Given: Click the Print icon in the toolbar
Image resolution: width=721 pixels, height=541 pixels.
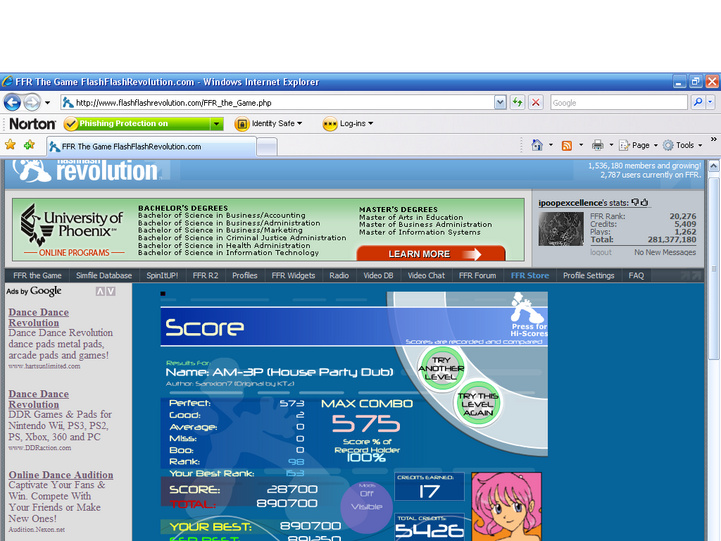Looking at the screenshot, I should (597, 145).
